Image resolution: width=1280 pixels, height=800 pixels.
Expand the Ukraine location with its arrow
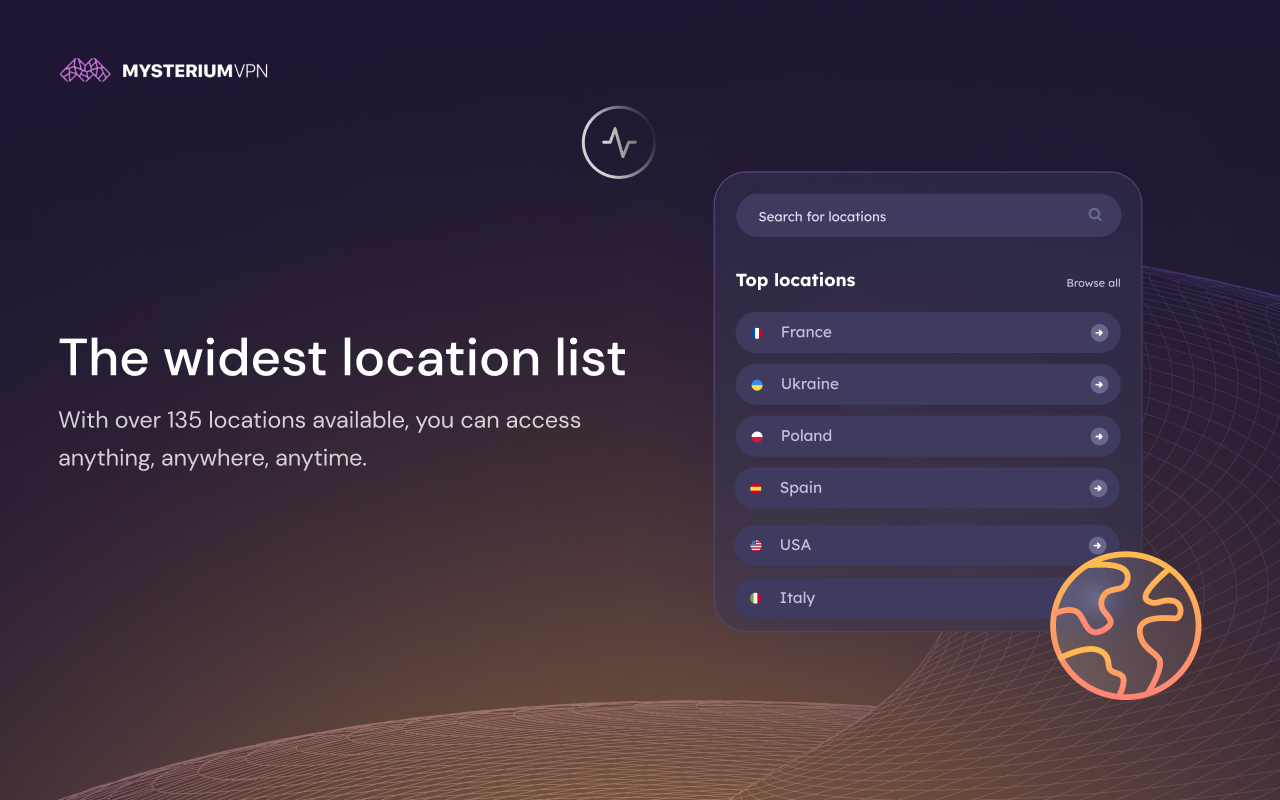1098,384
